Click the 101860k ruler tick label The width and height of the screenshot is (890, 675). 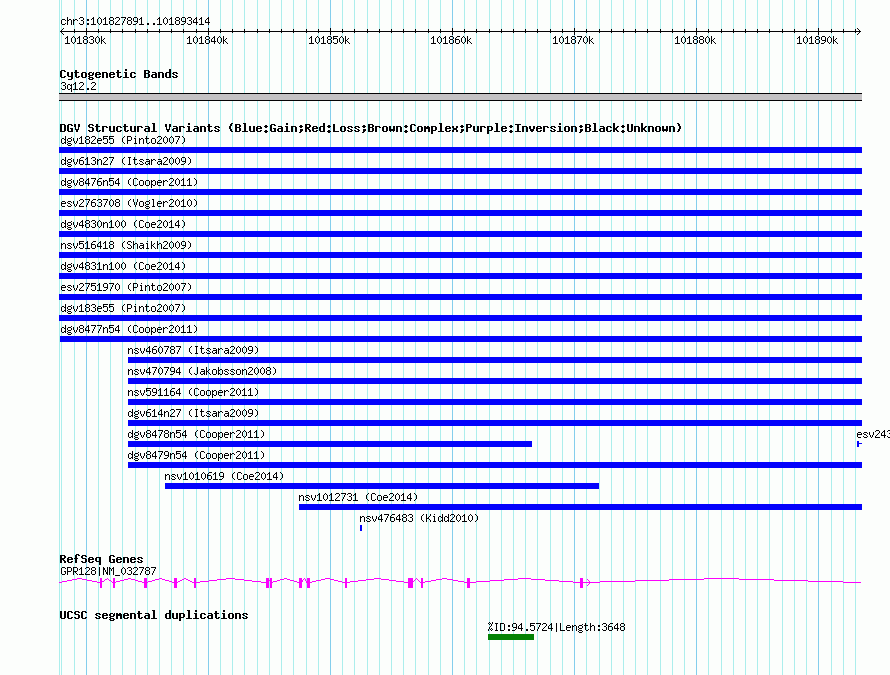tap(451, 40)
